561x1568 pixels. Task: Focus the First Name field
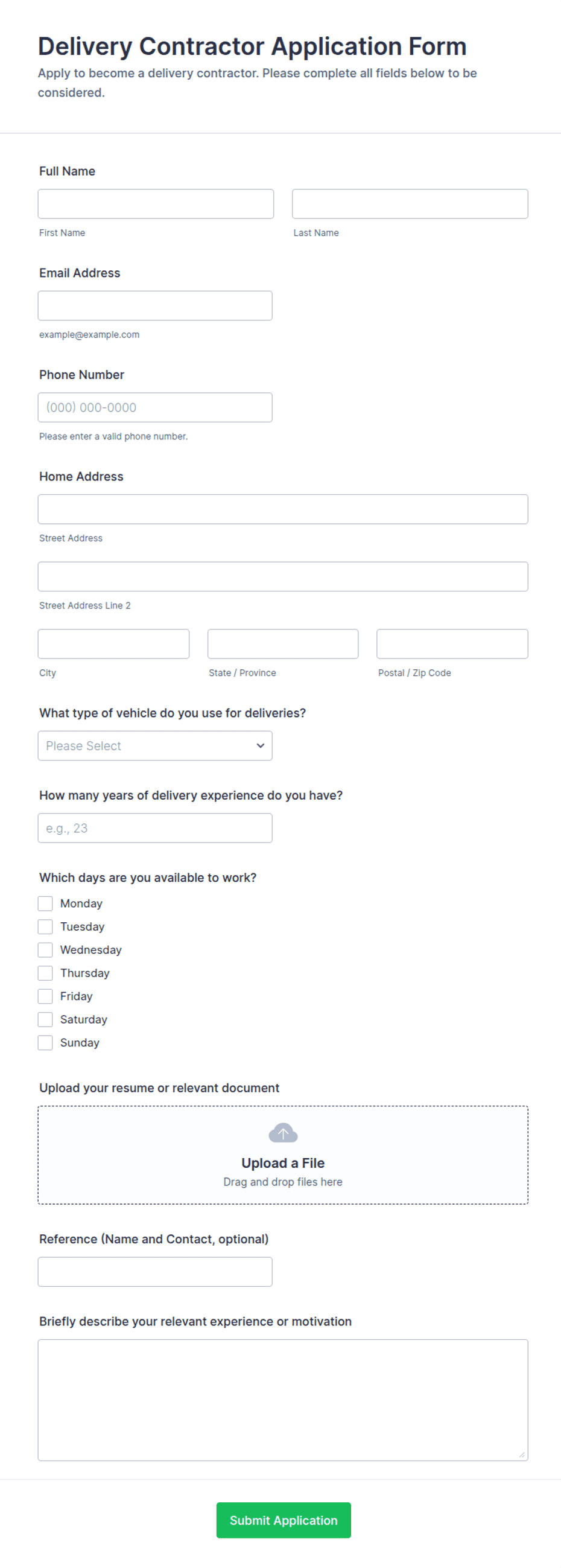click(156, 204)
